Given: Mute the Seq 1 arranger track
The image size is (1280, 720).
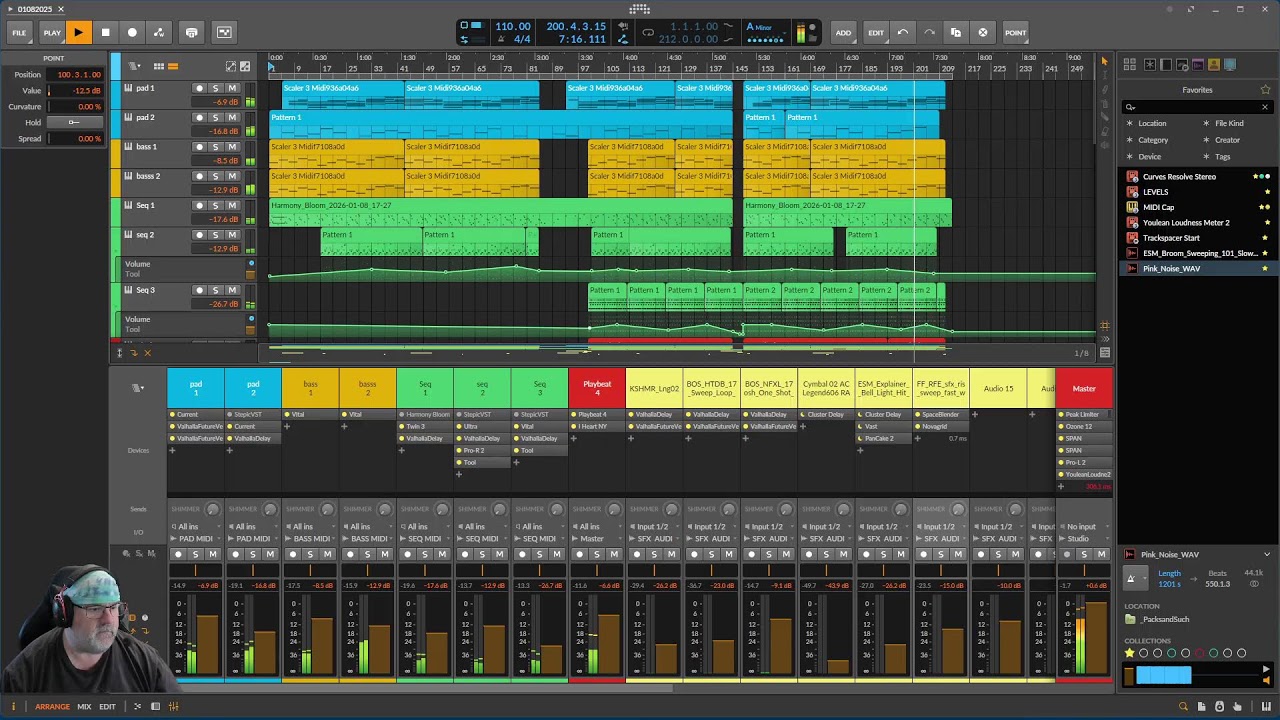Looking at the screenshot, I should click(232, 205).
